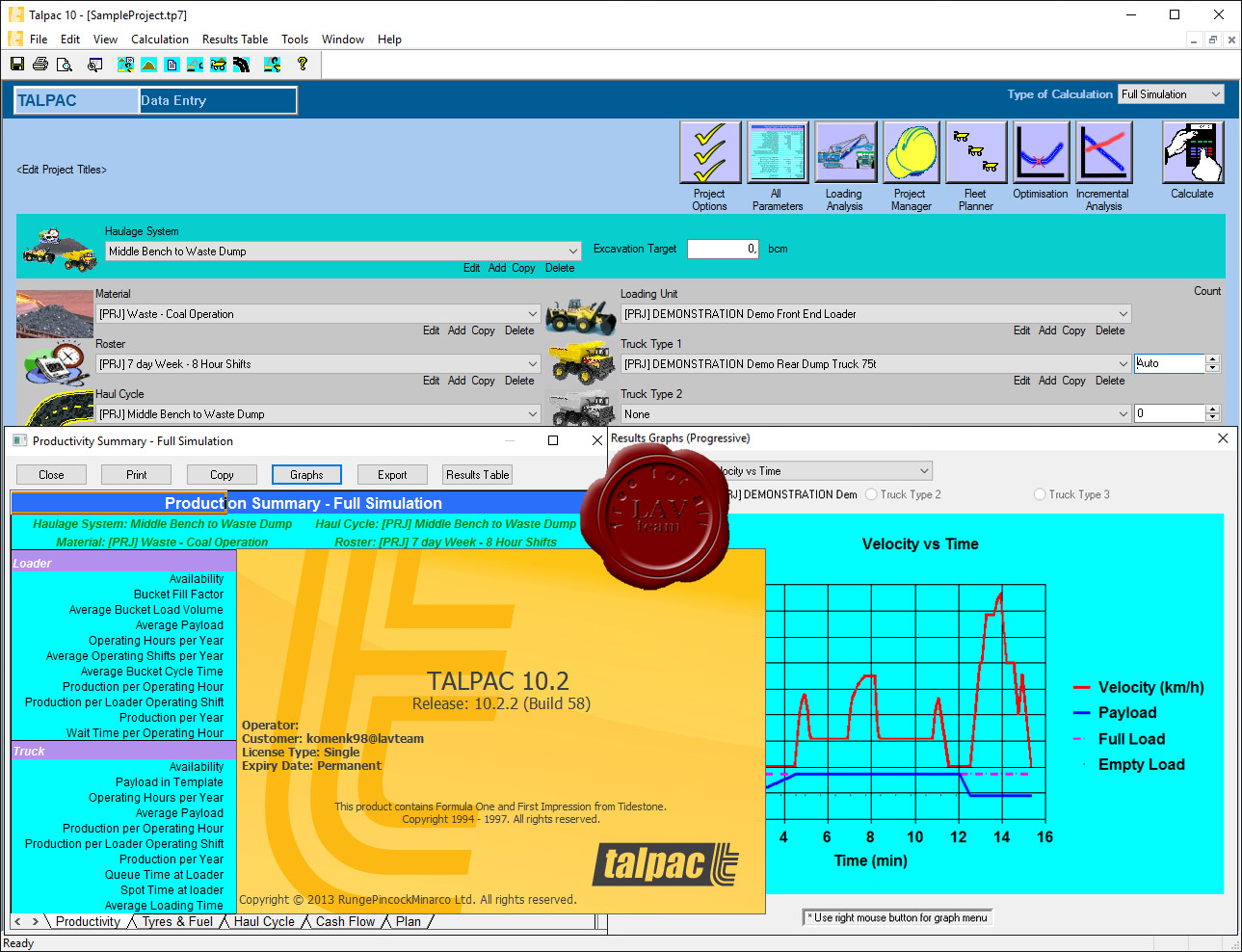The height and width of the screenshot is (952, 1242).
Task: Click the yellow question mark help icon
Action: coord(303,64)
